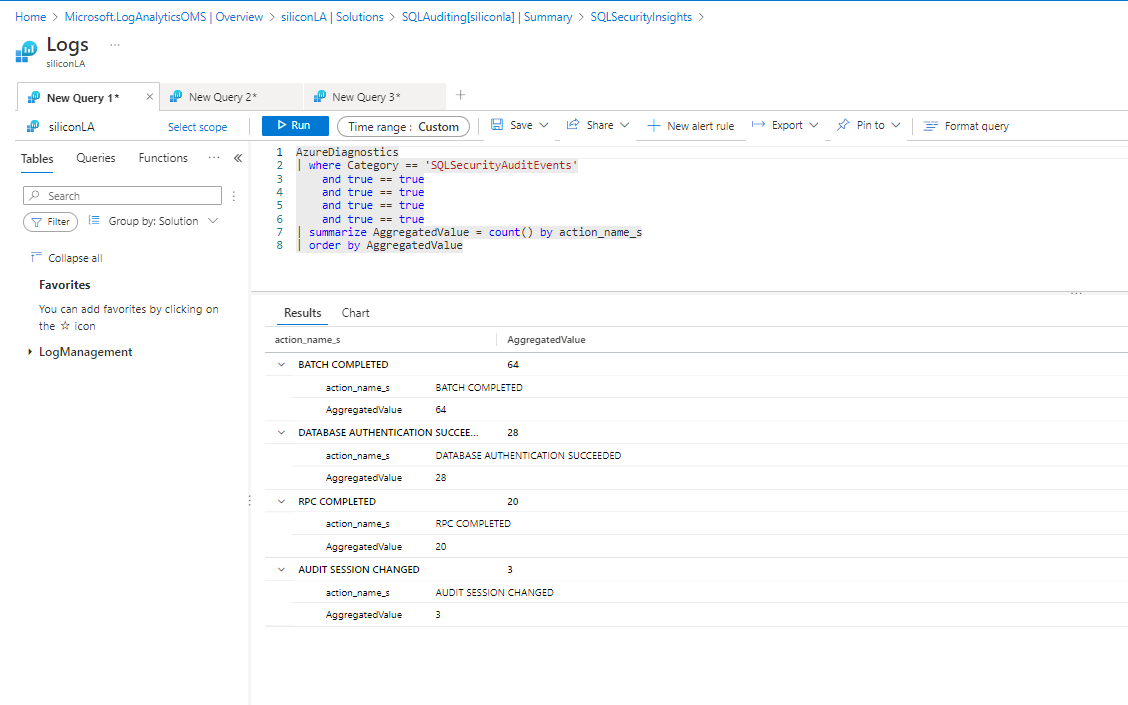Click the Logs workspace icon in header

coord(26,52)
